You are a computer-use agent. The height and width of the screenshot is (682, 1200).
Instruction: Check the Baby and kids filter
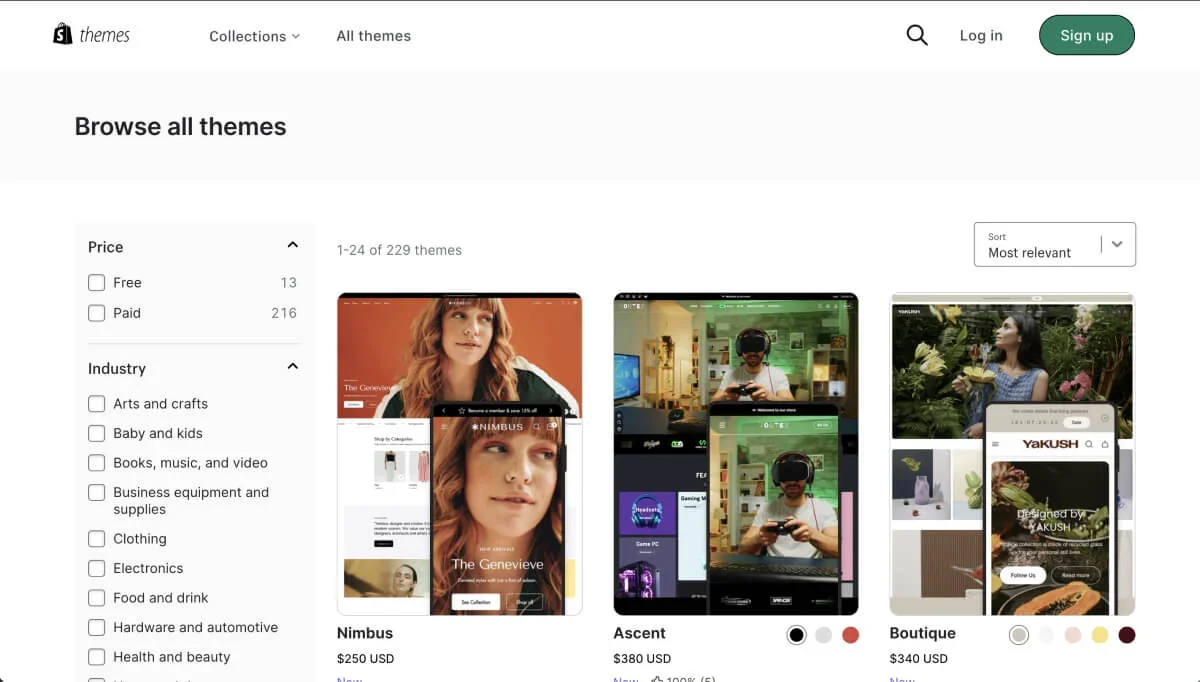(96, 433)
